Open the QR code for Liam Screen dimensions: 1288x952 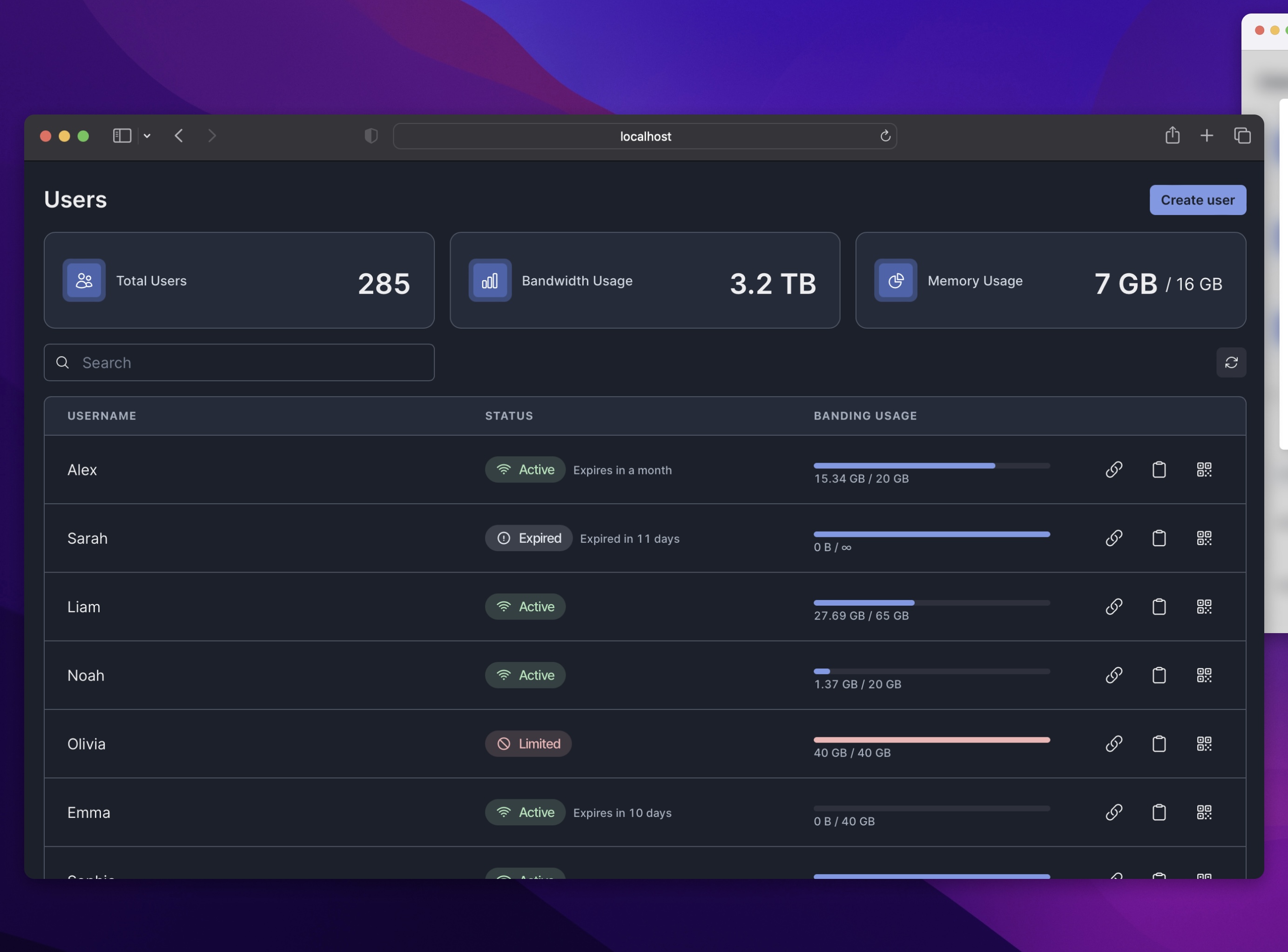[1204, 606]
